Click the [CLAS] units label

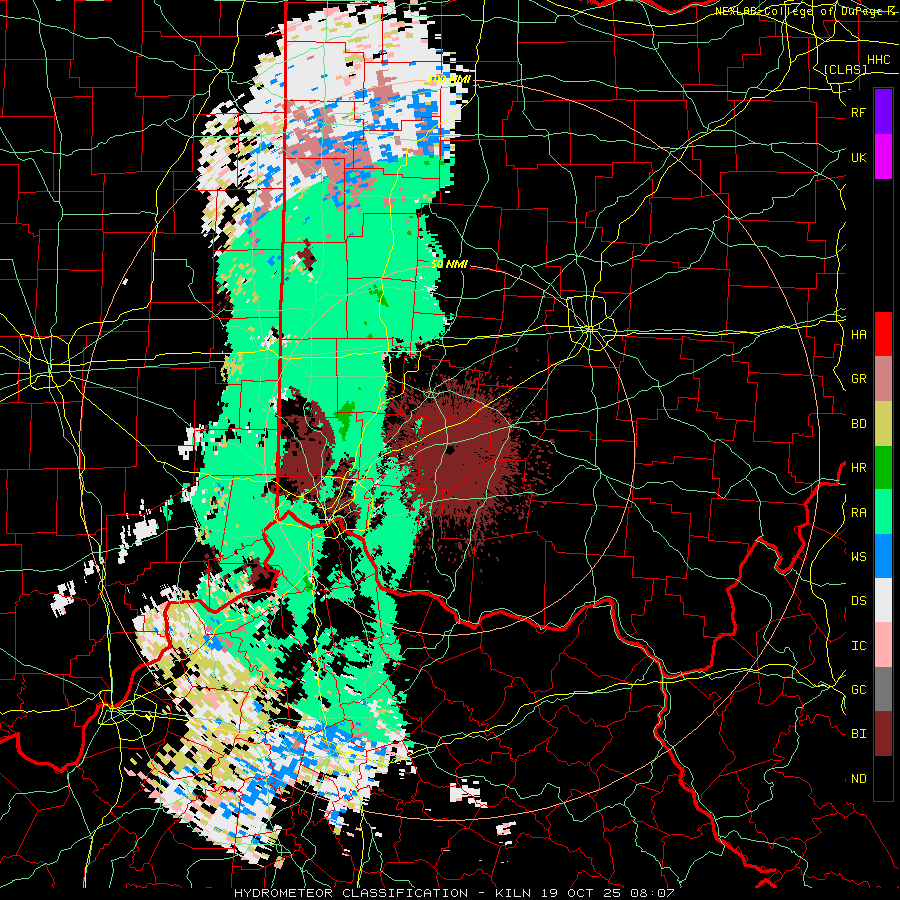[x=845, y=70]
